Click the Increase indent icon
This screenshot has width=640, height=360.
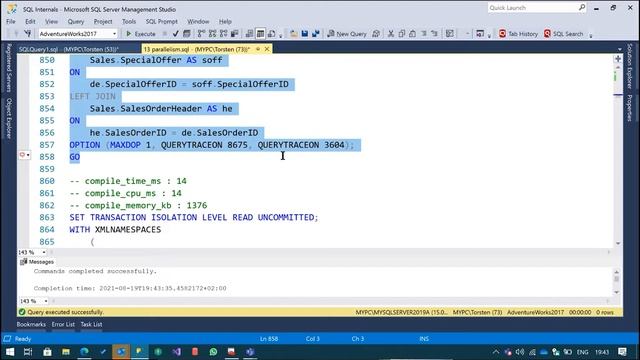click(x=434, y=34)
